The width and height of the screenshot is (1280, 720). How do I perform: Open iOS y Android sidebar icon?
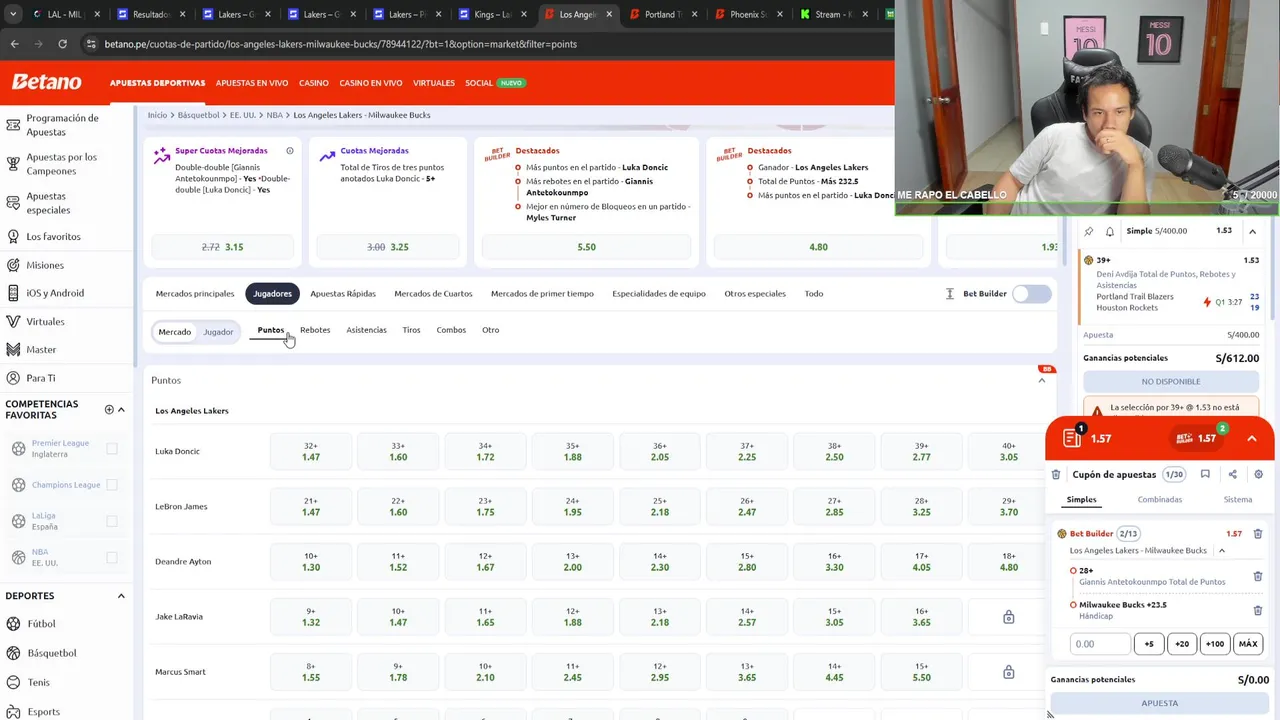coord(13,293)
